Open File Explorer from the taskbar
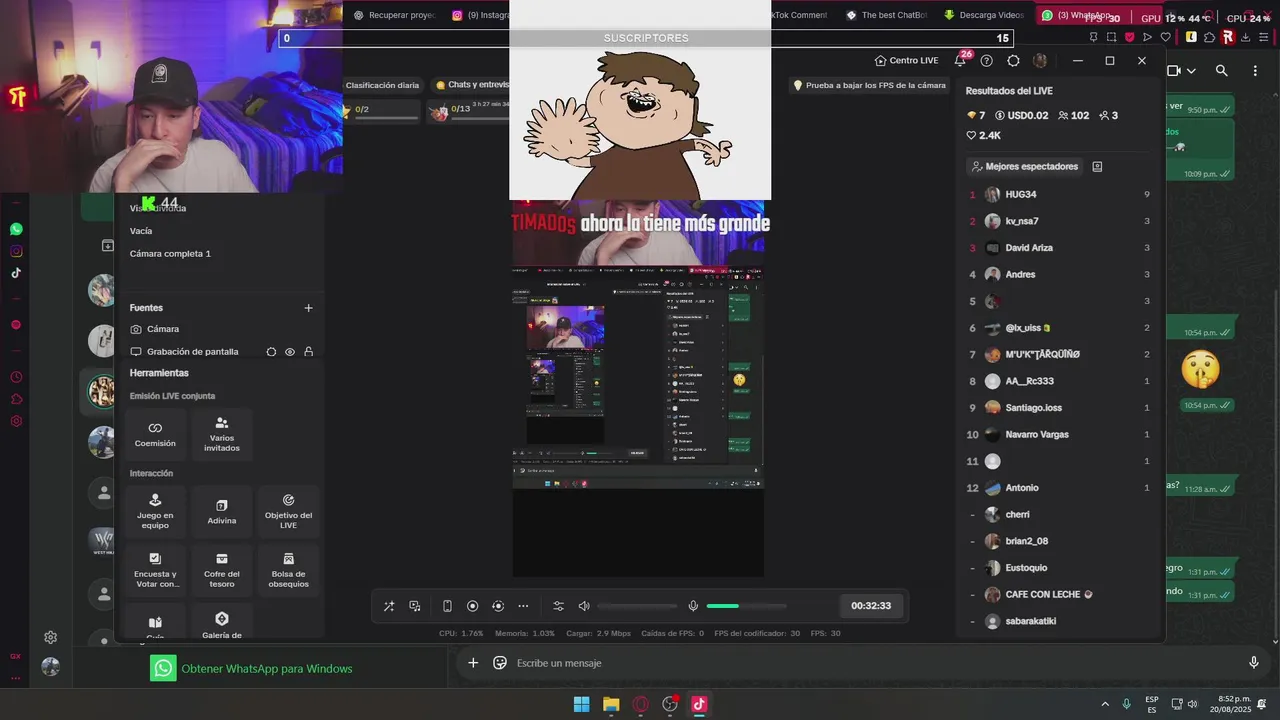Viewport: 1280px width, 720px height. click(x=611, y=704)
